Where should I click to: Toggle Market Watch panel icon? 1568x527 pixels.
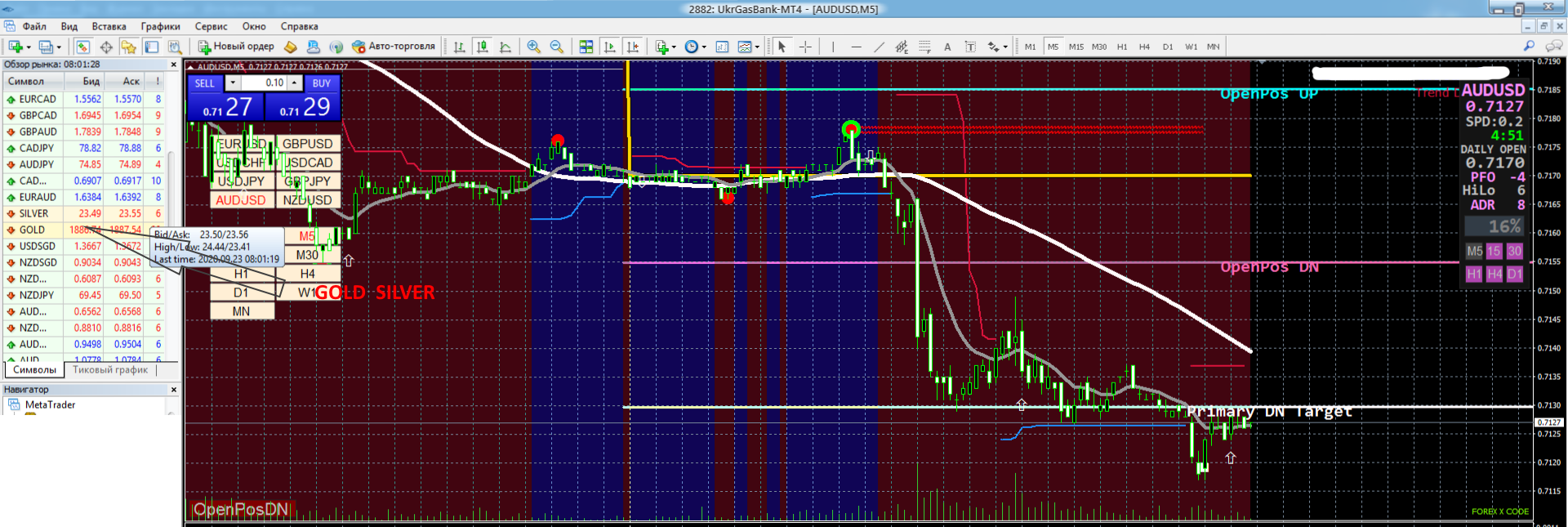point(82,47)
